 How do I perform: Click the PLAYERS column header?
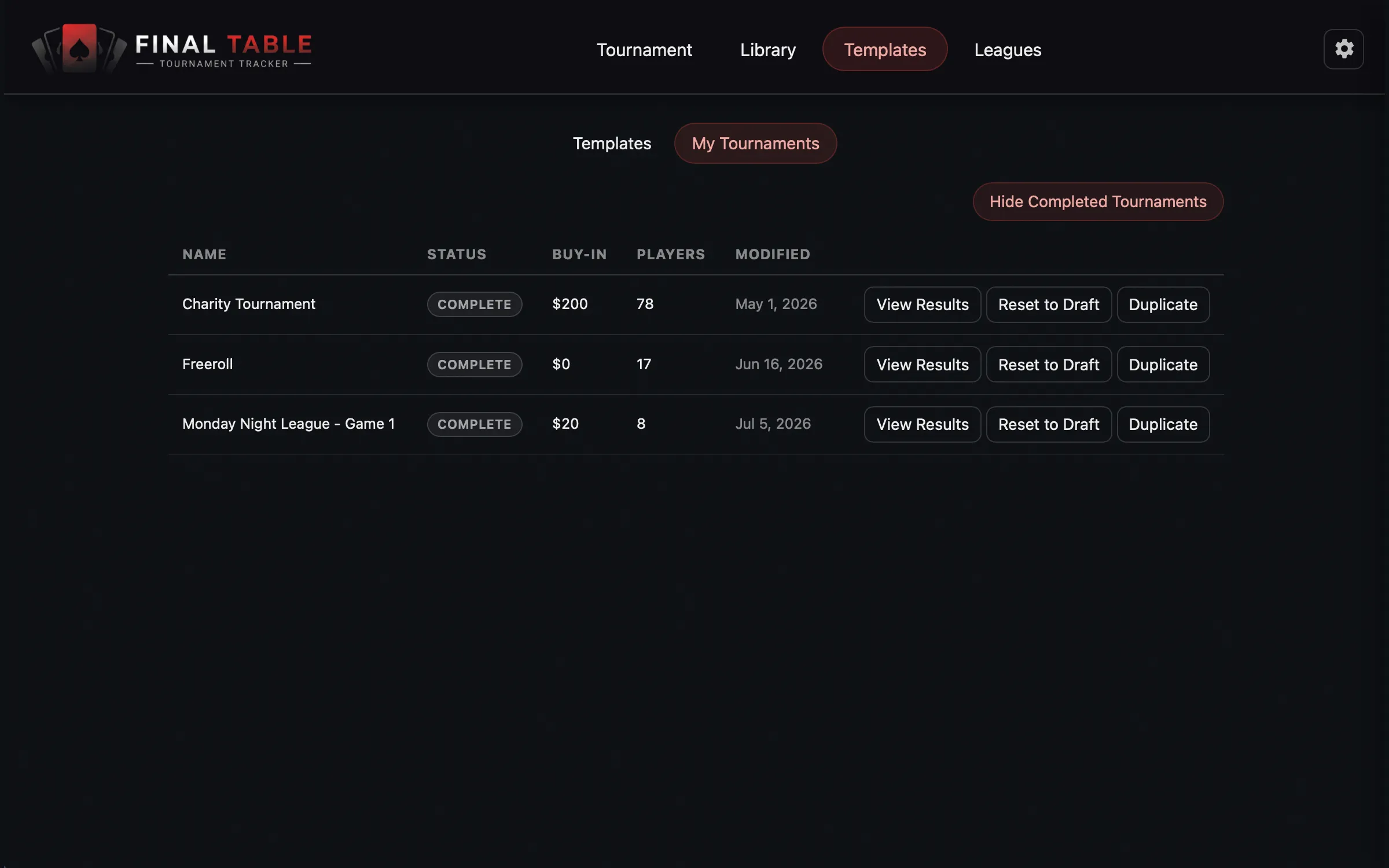coord(671,254)
